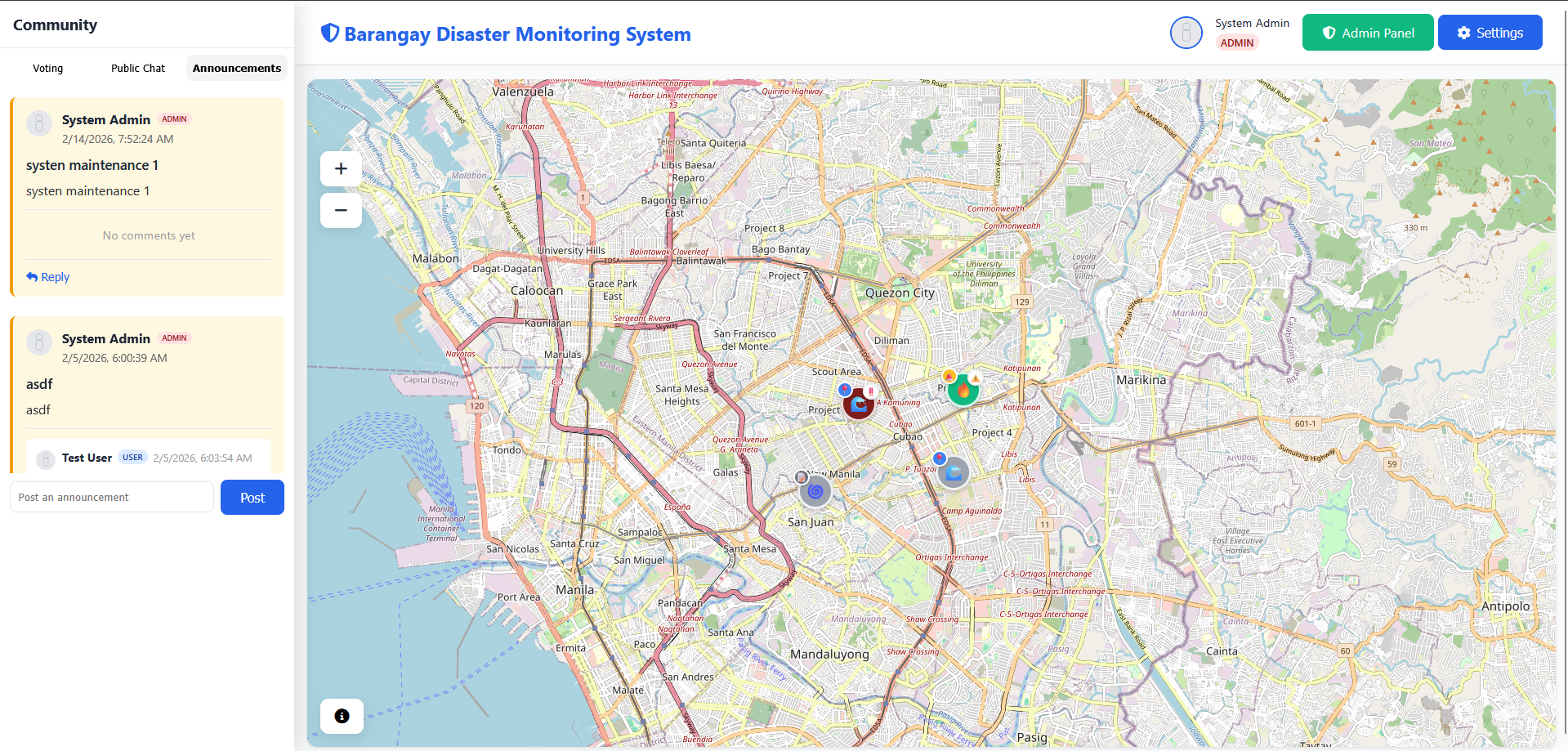The image size is (1568, 751).
Task: Click Test User's comment avatar
Action: pyautogui.click(x=46, y=459)
